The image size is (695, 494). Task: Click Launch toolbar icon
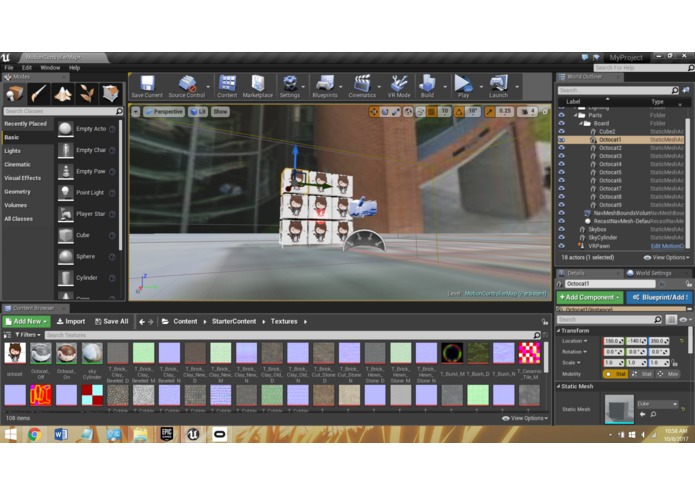pos(499,86)
